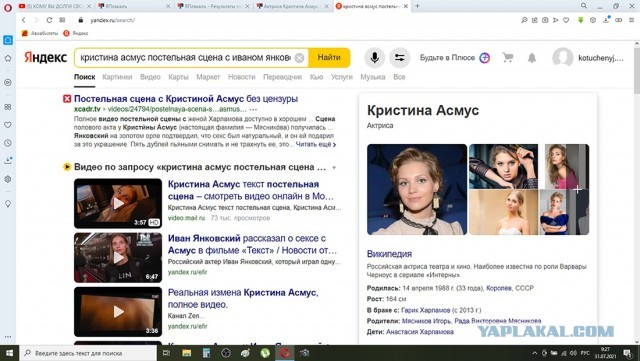Open the sidebar heart (pinboards) icon
640x361 pixels.
(8, 125)
